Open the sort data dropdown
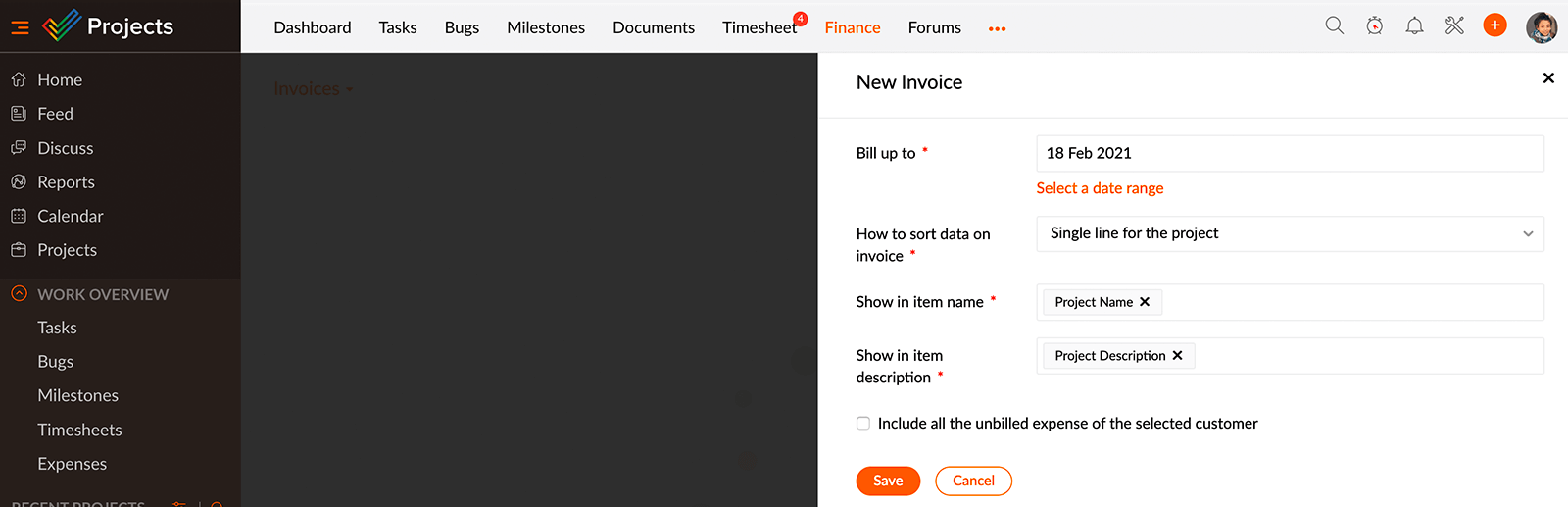The width and height of the screenshot is (1568, 507). pos(1290,233)
